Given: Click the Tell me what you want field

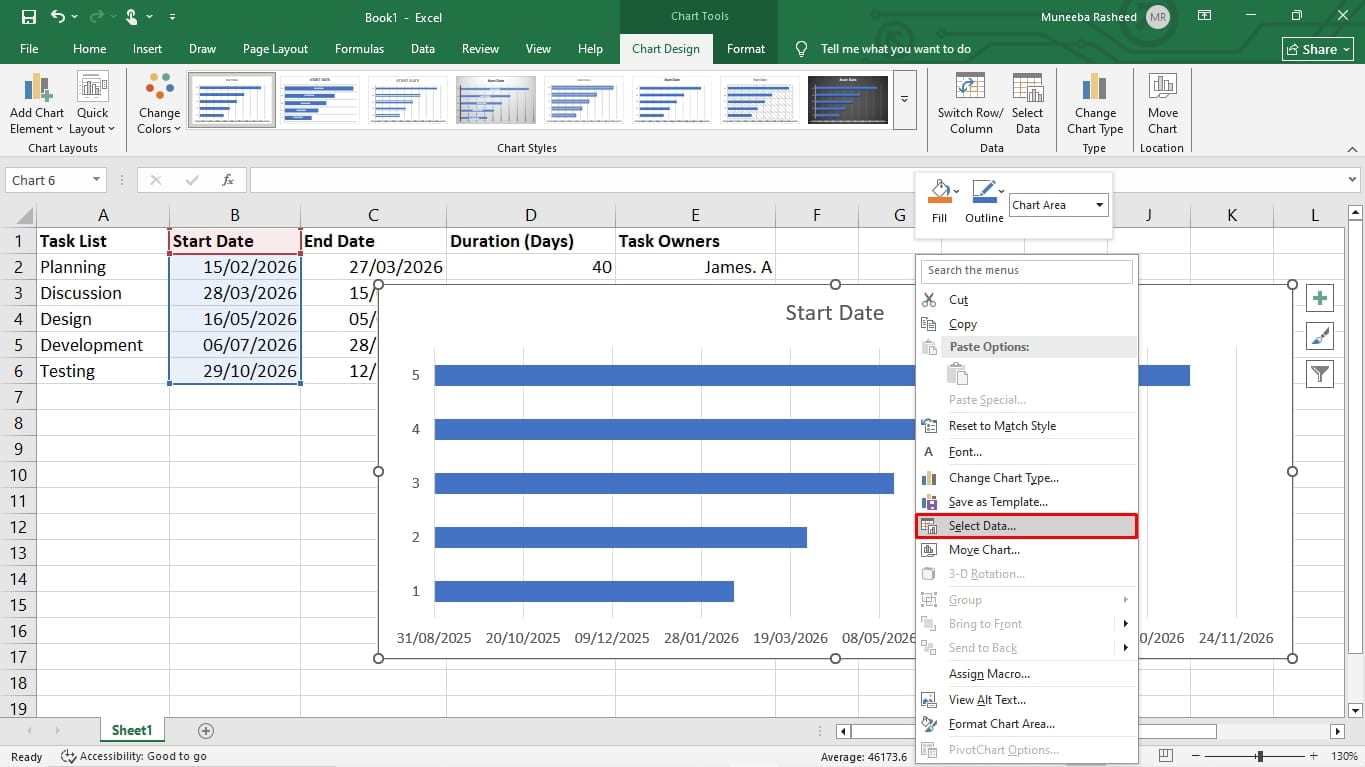Looking at the screenshot, I should (896, 49).
